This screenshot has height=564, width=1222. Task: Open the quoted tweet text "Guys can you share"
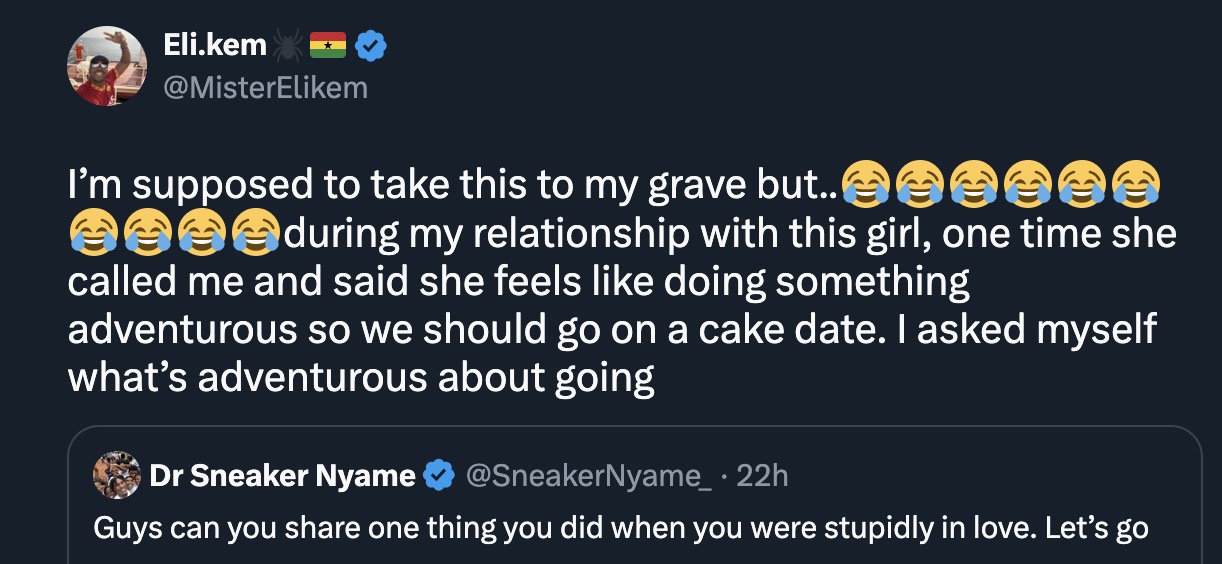pyautogui.click(x=620, y=526)
